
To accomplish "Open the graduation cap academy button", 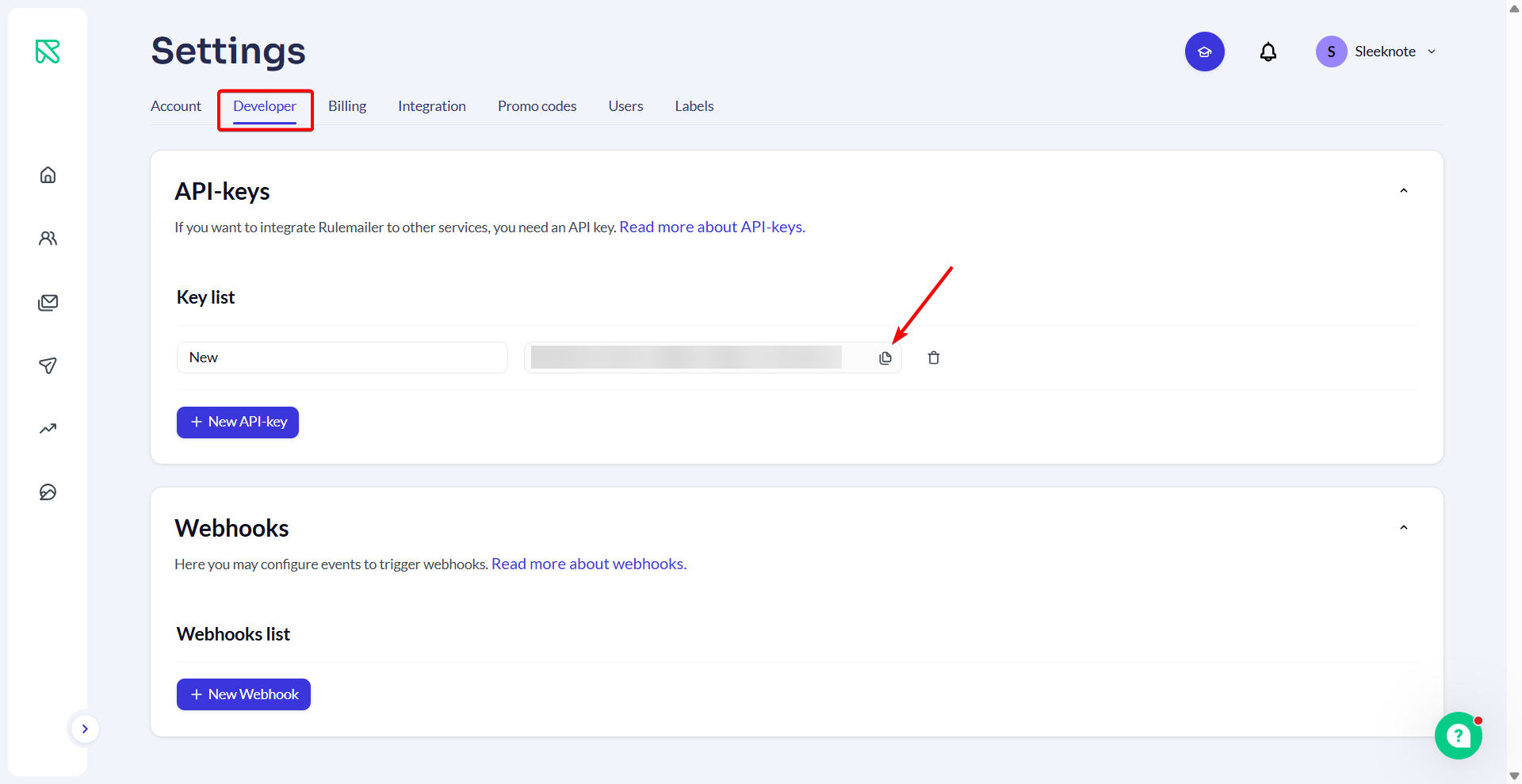I will 1204,52.
